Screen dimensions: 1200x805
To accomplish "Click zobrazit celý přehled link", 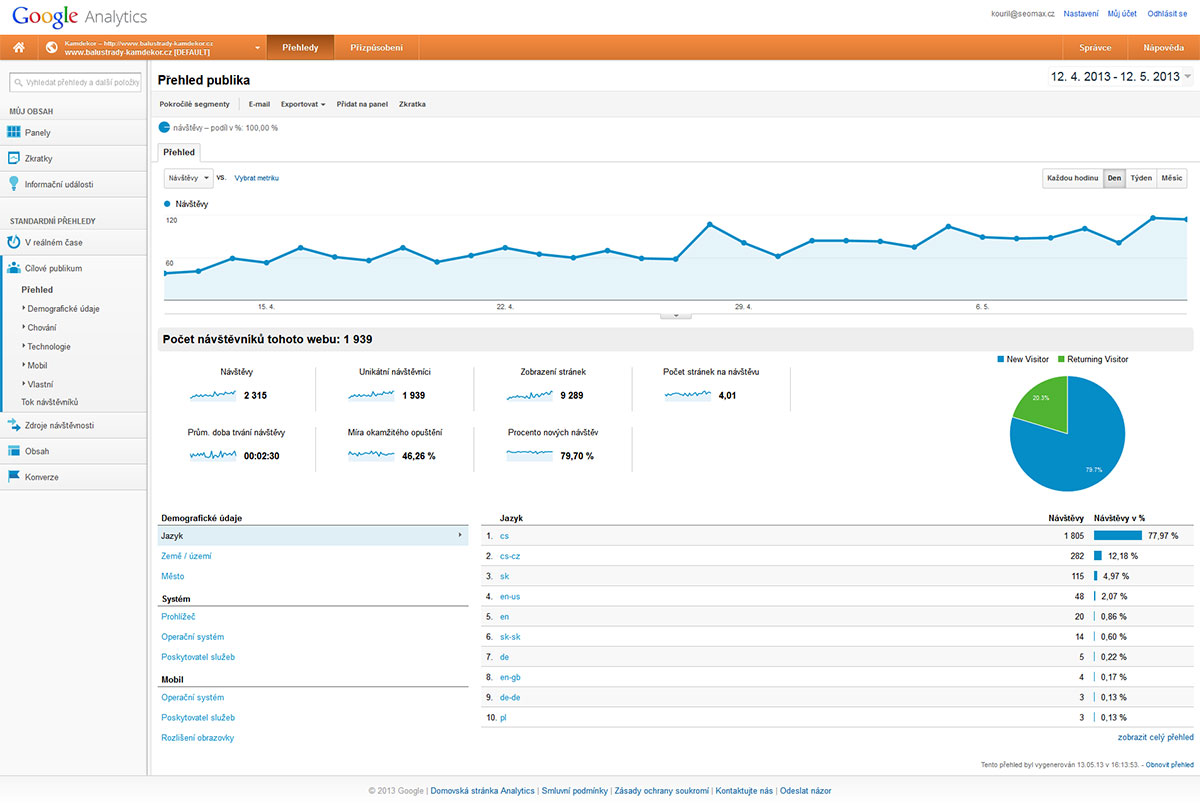I will click(x=1155, y=737).
